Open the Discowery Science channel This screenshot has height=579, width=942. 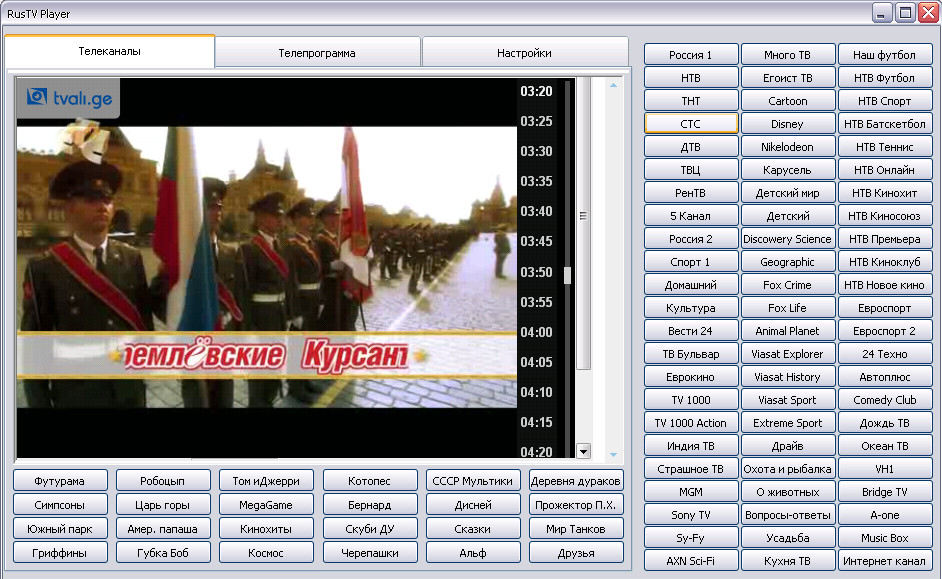pos(787,239)
